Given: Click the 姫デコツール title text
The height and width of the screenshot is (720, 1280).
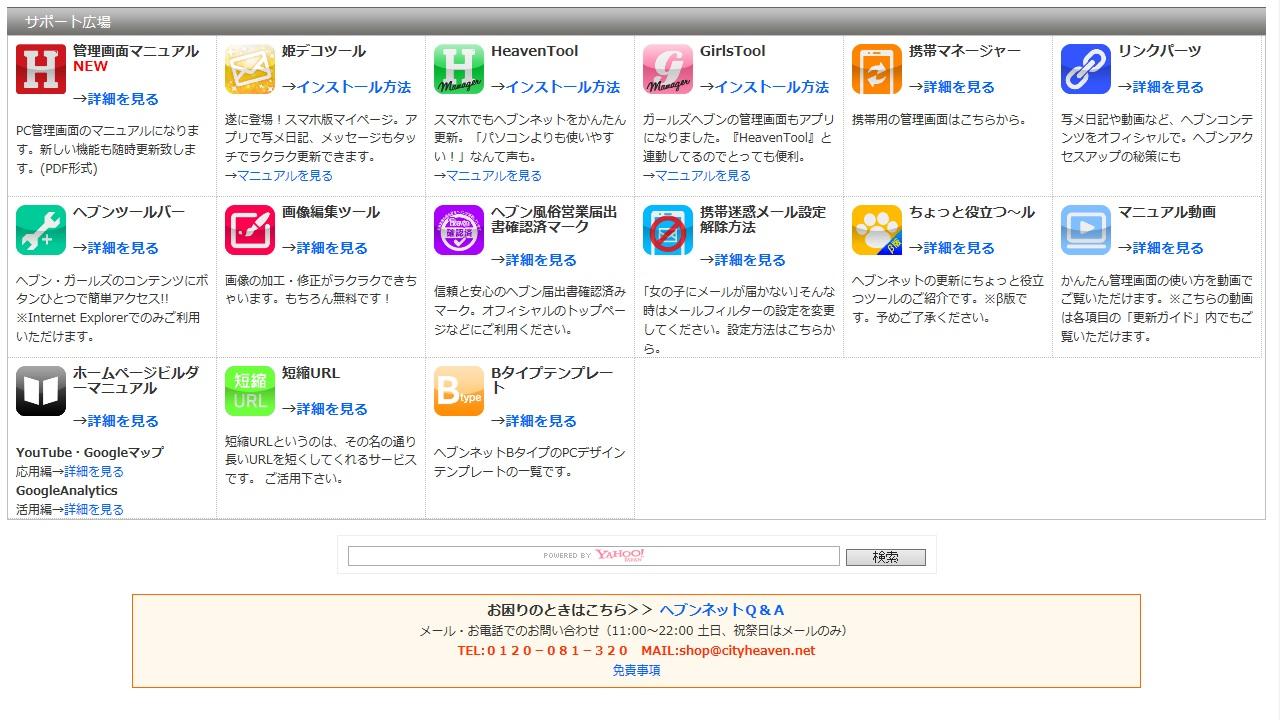Looking at the screenshot, I should coord(324,51).
